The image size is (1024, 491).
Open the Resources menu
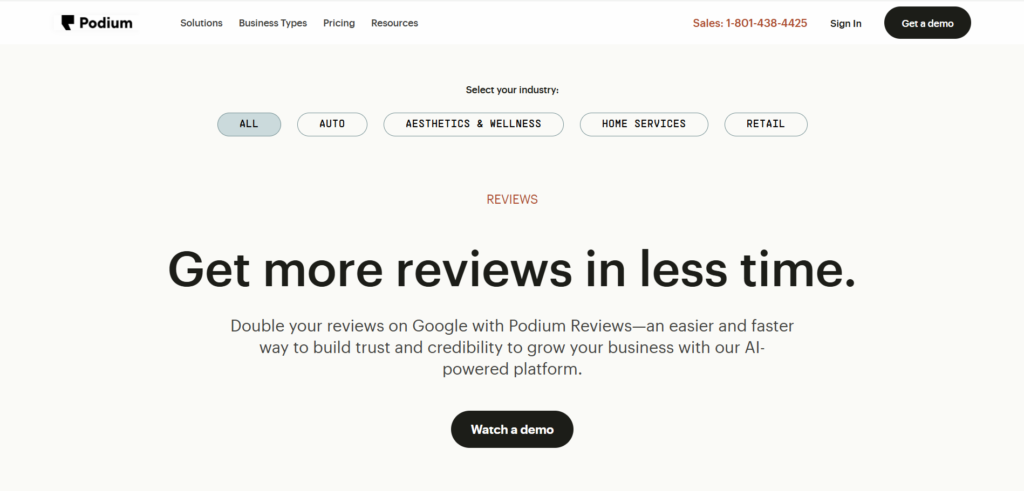tap(394, 23)
